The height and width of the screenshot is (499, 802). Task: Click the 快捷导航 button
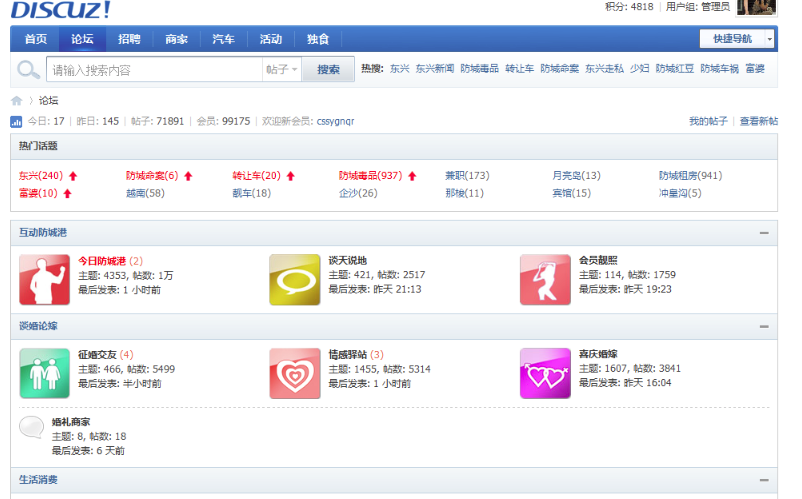[732, 39]
